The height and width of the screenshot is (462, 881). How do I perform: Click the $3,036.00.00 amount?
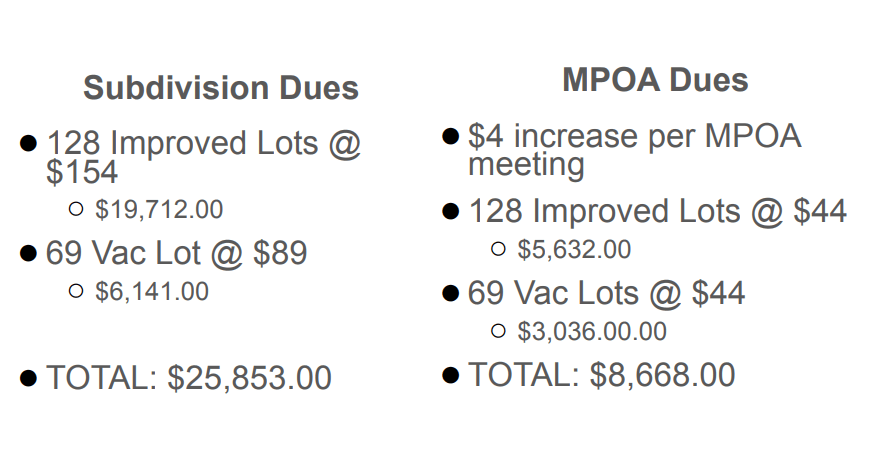pos(592,332)
